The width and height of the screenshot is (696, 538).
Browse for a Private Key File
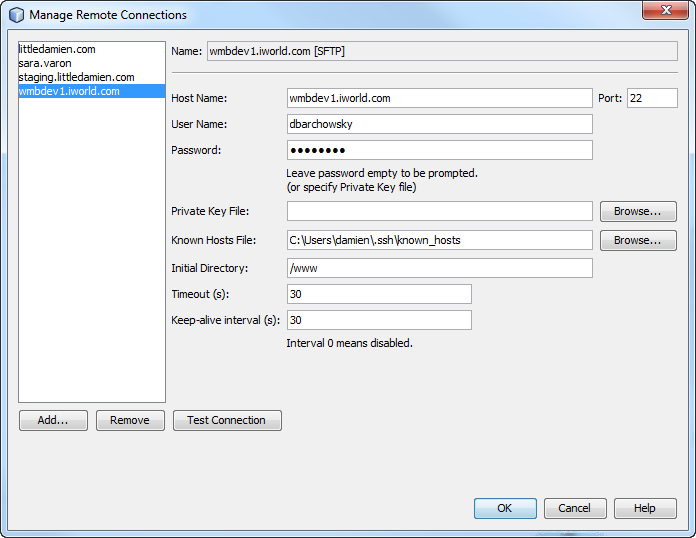(637, 211)
